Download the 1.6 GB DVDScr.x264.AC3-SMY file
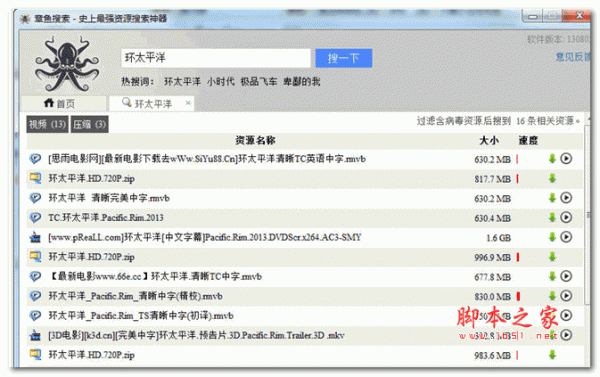The height and width of the screenshot is (377, 600). click(x=552, y=237)
